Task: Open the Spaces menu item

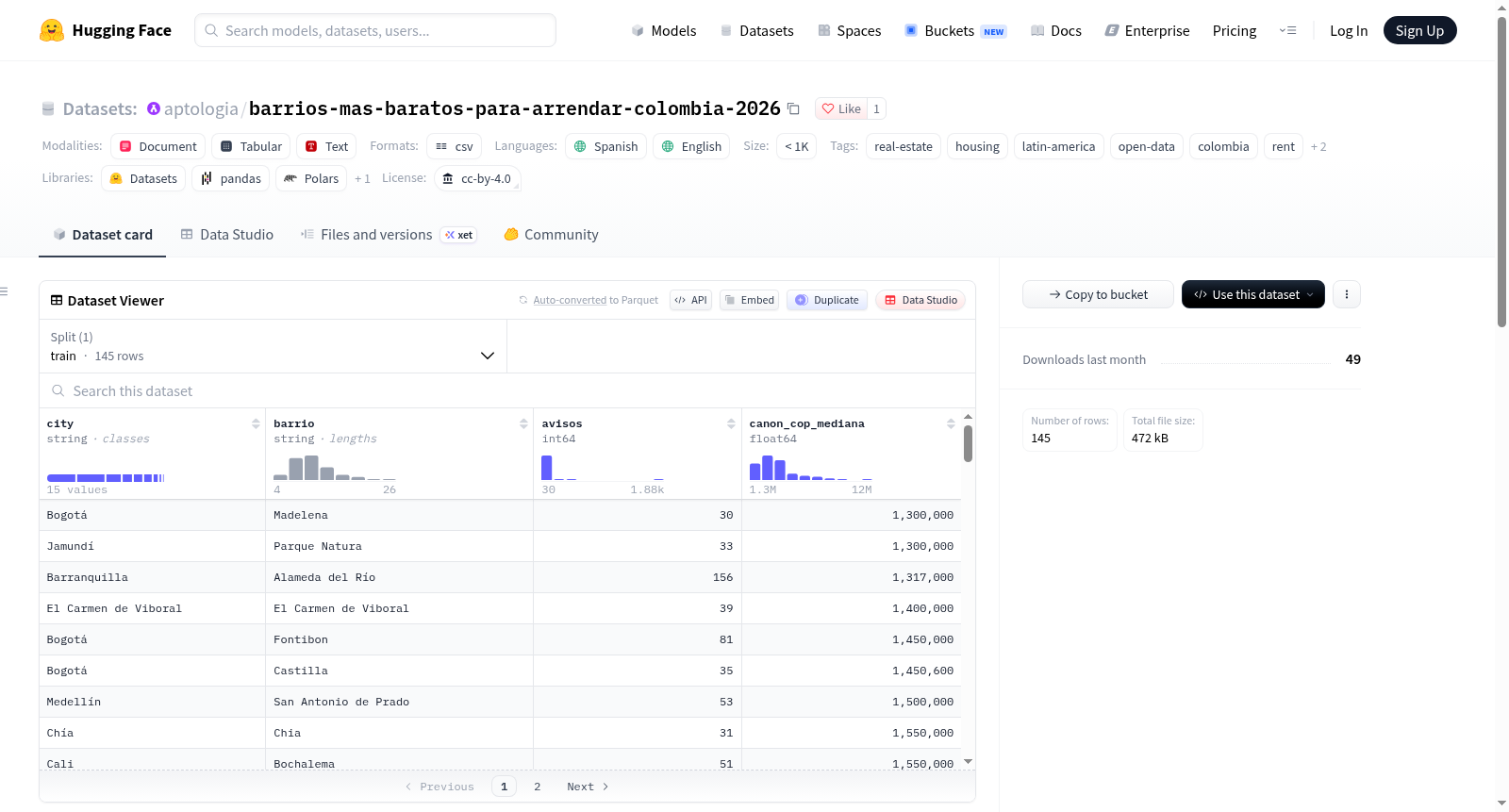Action: pyautogui.click(x=849, y=31)
